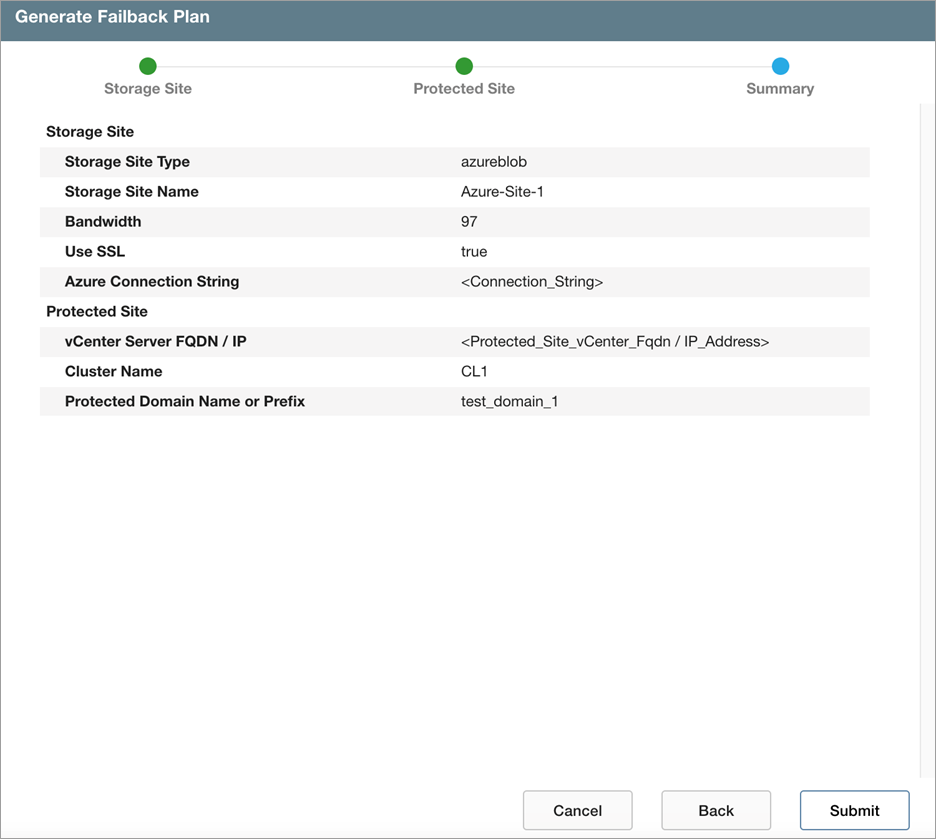Click the test_domain_1 value

click(x=510, y=402)
